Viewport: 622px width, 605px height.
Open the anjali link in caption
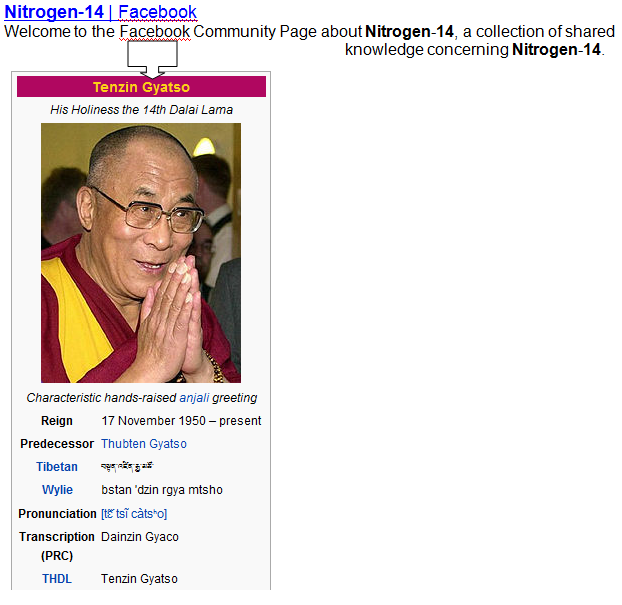point(194,398)
